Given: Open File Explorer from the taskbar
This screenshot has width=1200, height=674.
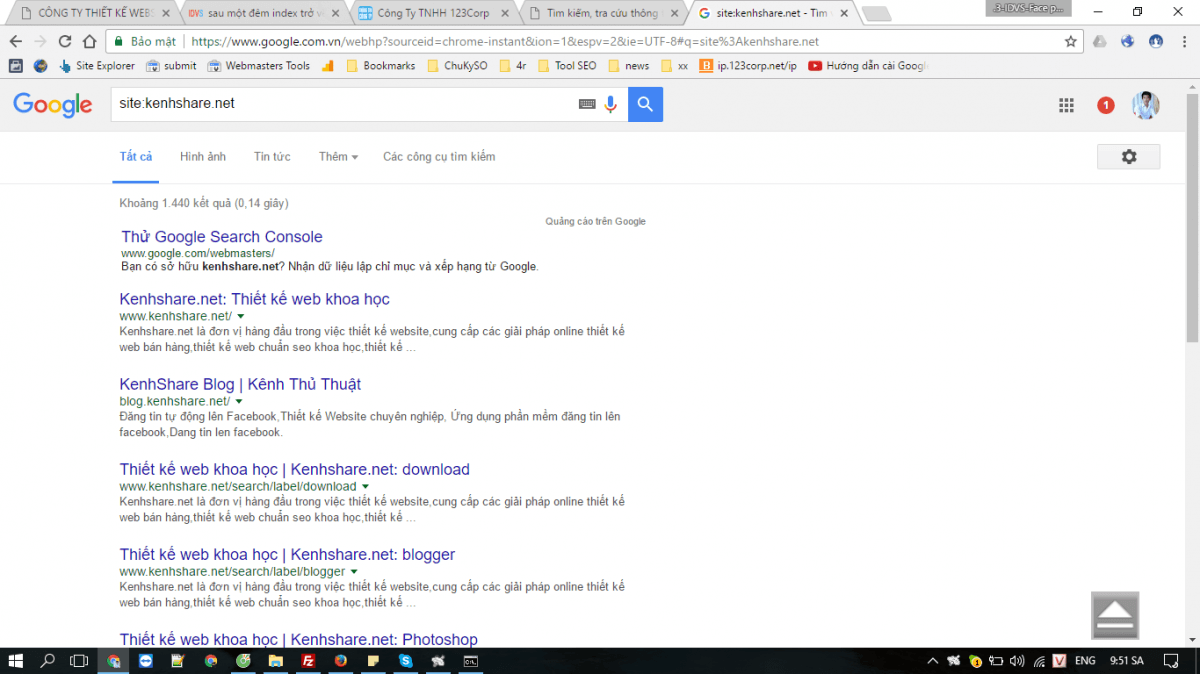Looking at the screenshot, I should (276, 661).
